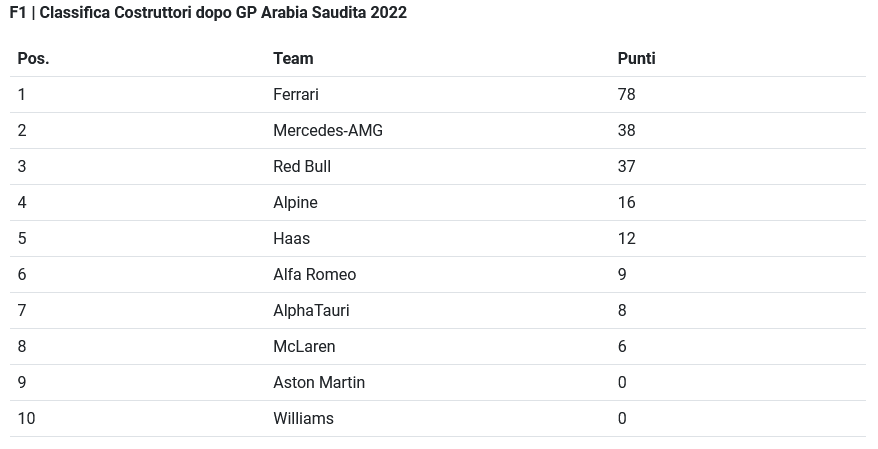Click the Williams team name
Image resolution: width=878 pixels, height=449 pixels.
303,418
